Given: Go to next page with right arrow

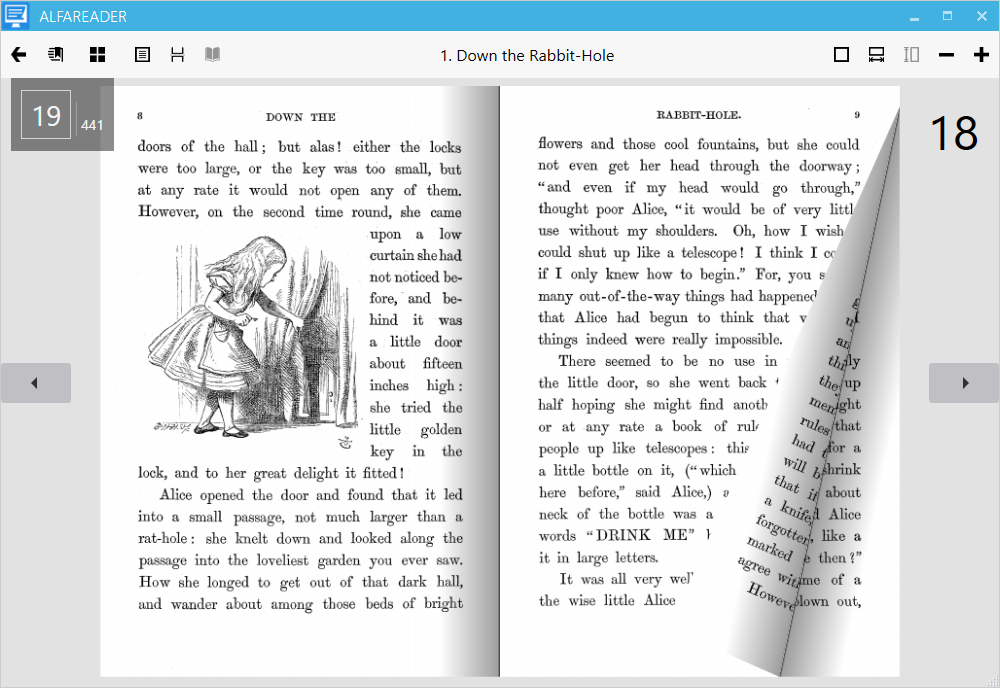Looking at the screenshot, I should point(964,383).
